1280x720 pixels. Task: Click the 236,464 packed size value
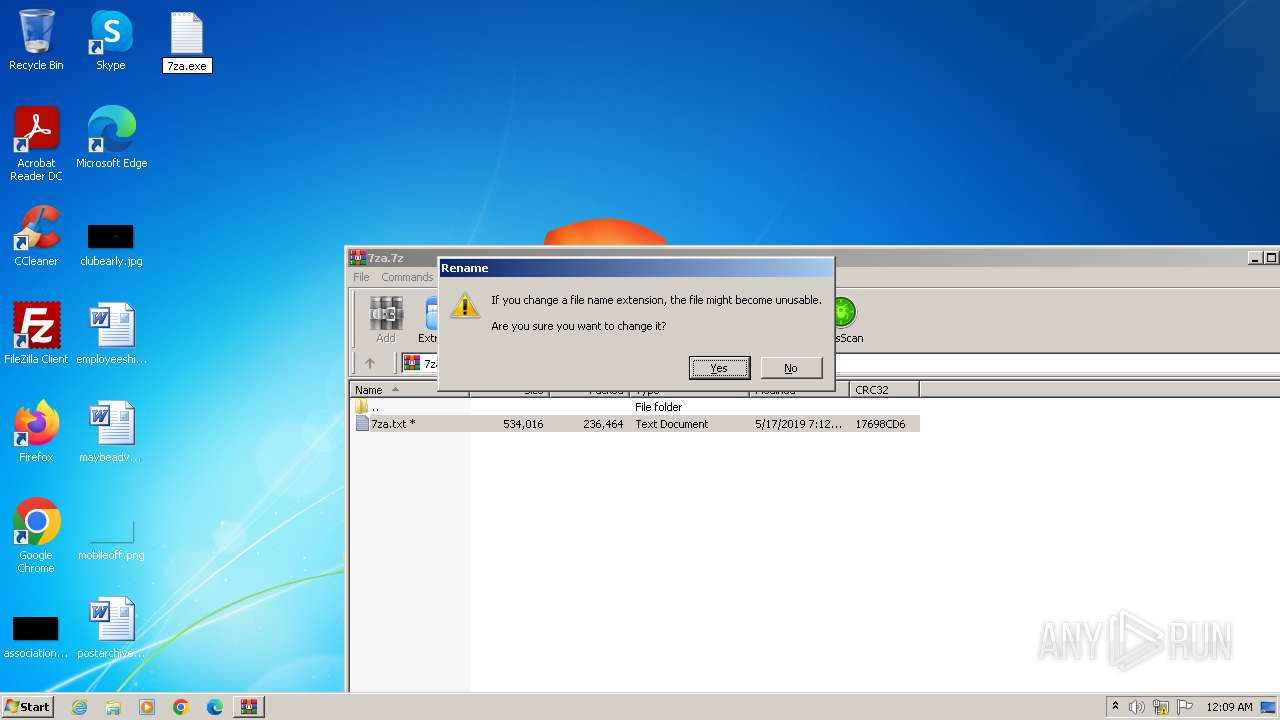(x=603, y=424)
